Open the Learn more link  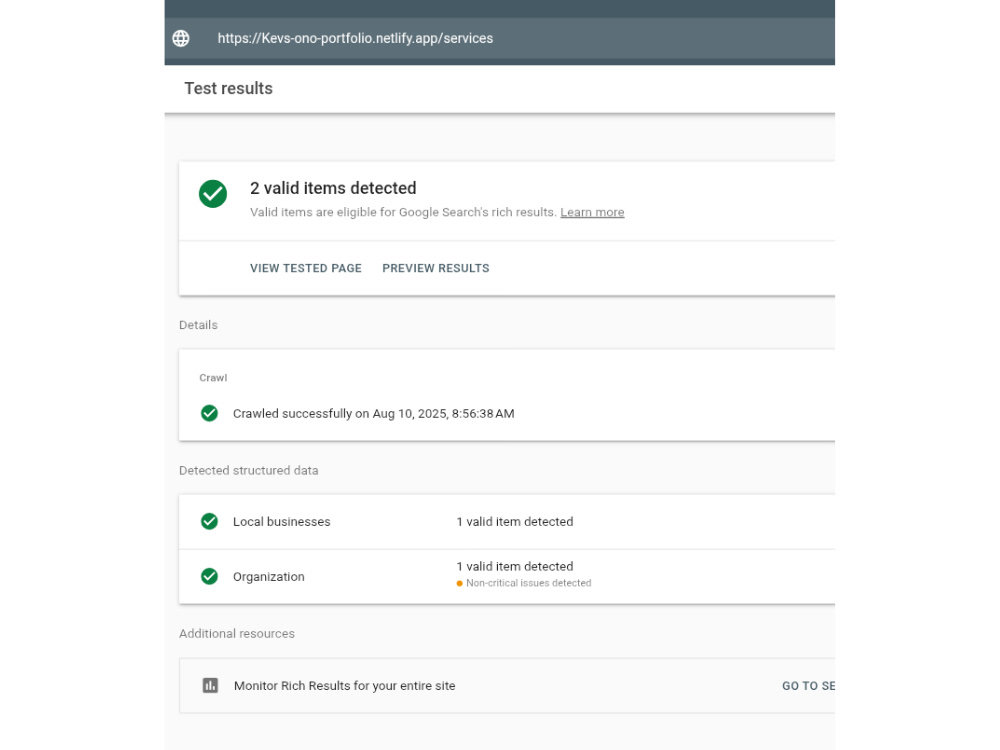click(x=592, y=212)
